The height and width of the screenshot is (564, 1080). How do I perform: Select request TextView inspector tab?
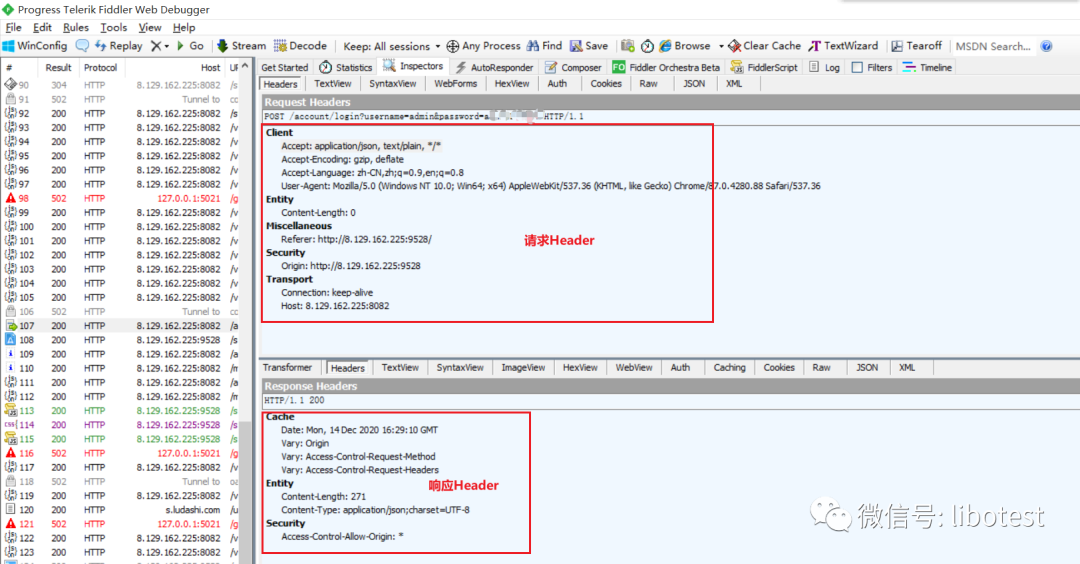[x=333, y=84]
